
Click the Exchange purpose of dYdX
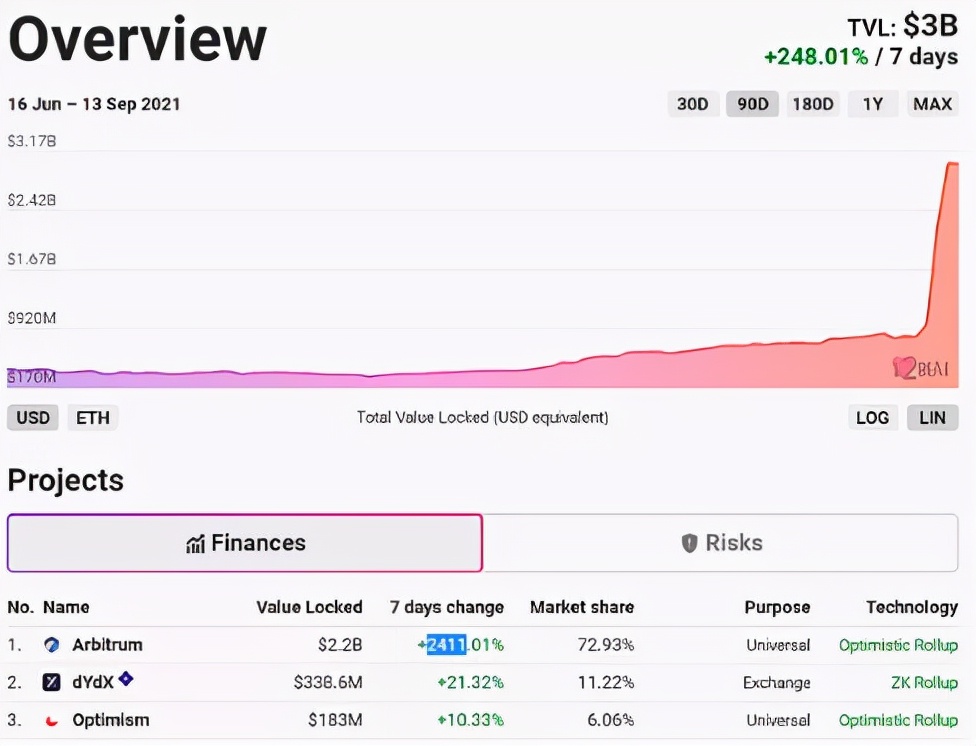point(777,682)
